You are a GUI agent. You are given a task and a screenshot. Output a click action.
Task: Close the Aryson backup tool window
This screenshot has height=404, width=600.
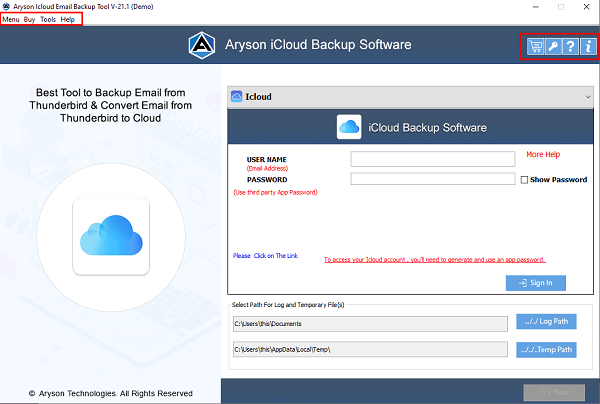pyautogui.click(x=586, y=7)
